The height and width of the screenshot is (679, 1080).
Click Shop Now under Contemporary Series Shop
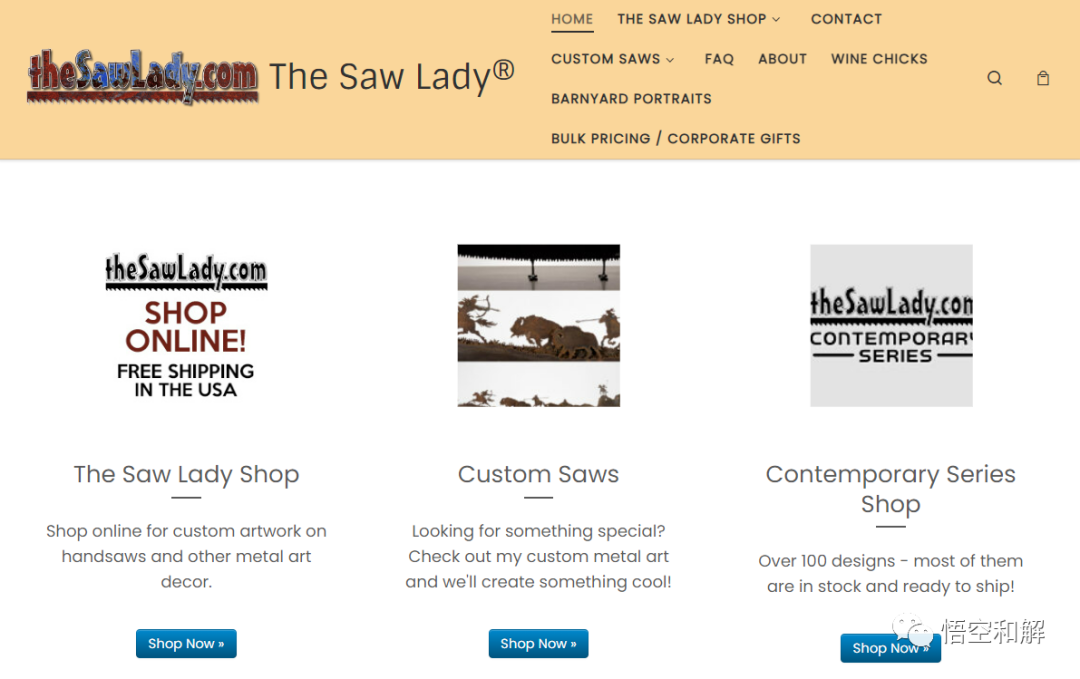point(891,648)
